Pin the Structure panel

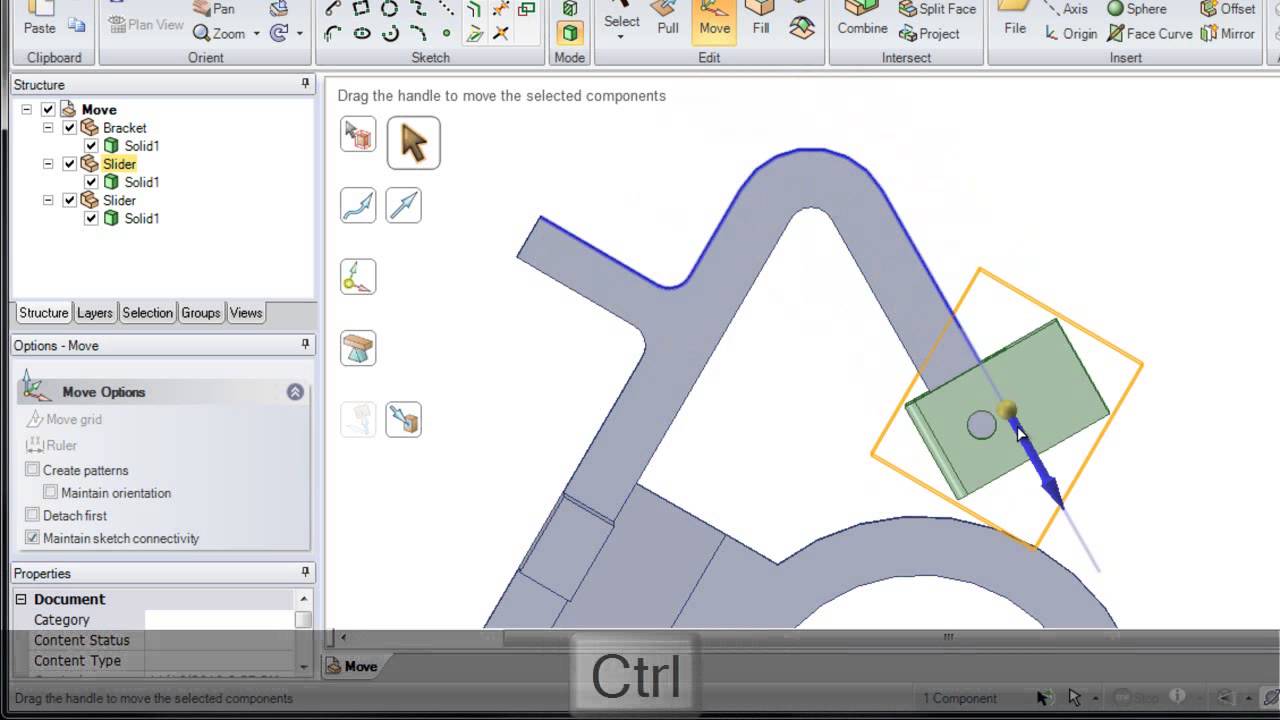point(306,85)
